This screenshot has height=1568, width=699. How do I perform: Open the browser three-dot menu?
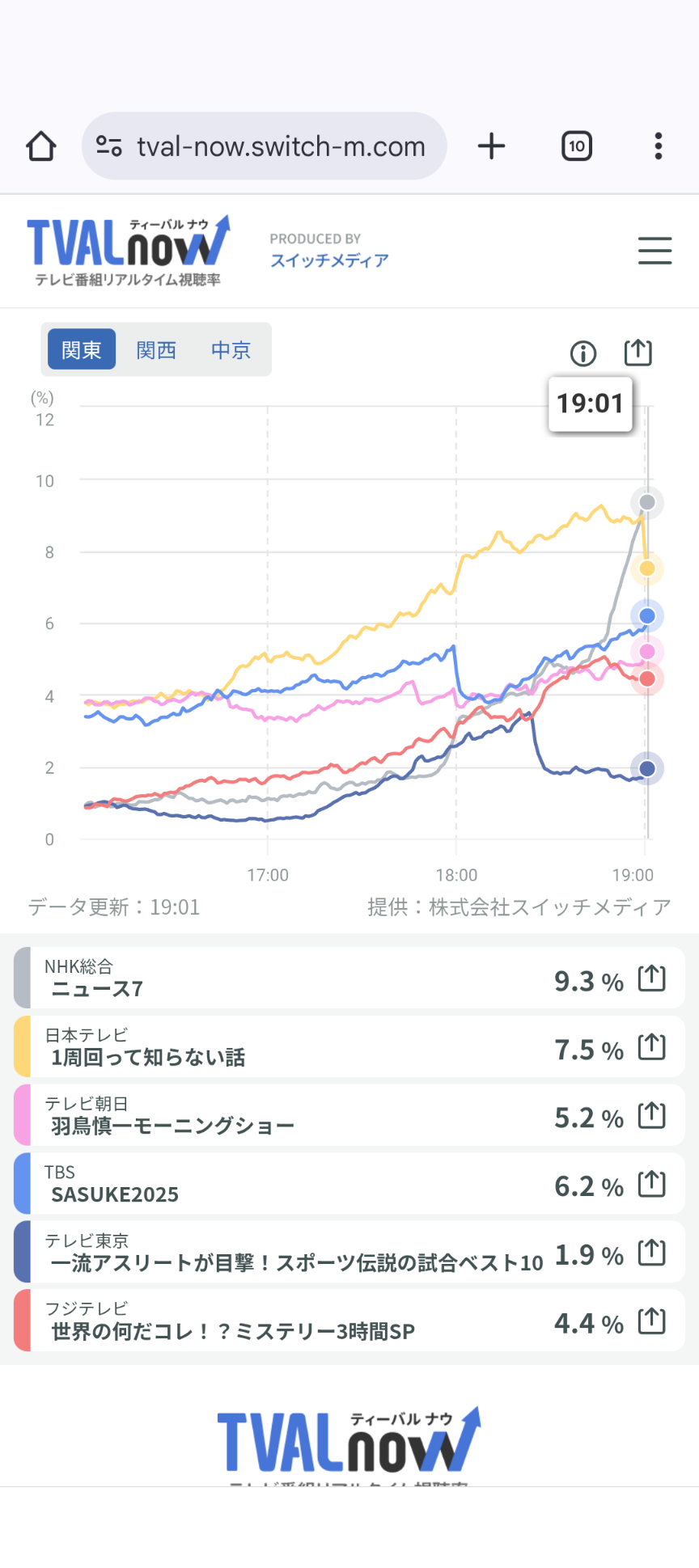[659, 146]
